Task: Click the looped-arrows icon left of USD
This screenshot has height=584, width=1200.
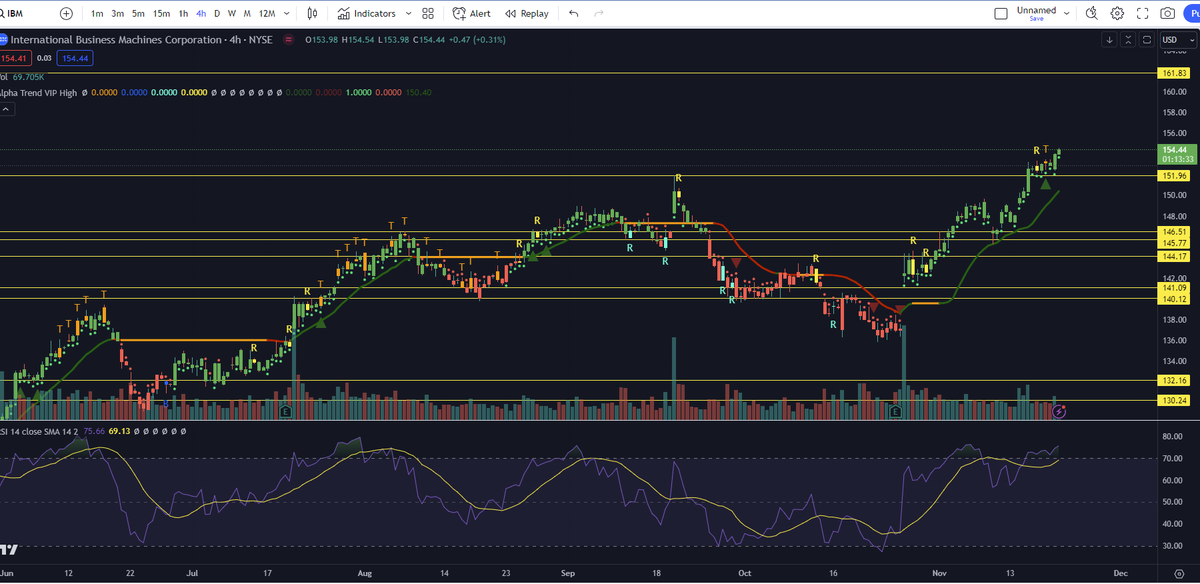Action: pyautogui.click(x=1147, y=40)
